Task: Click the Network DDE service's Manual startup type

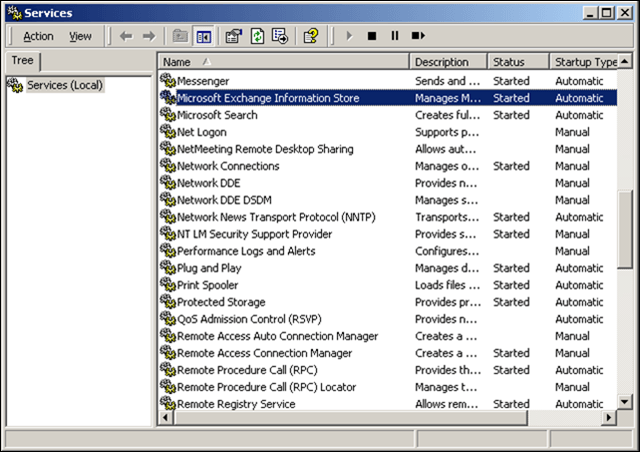Action: [x=572, y=183]
